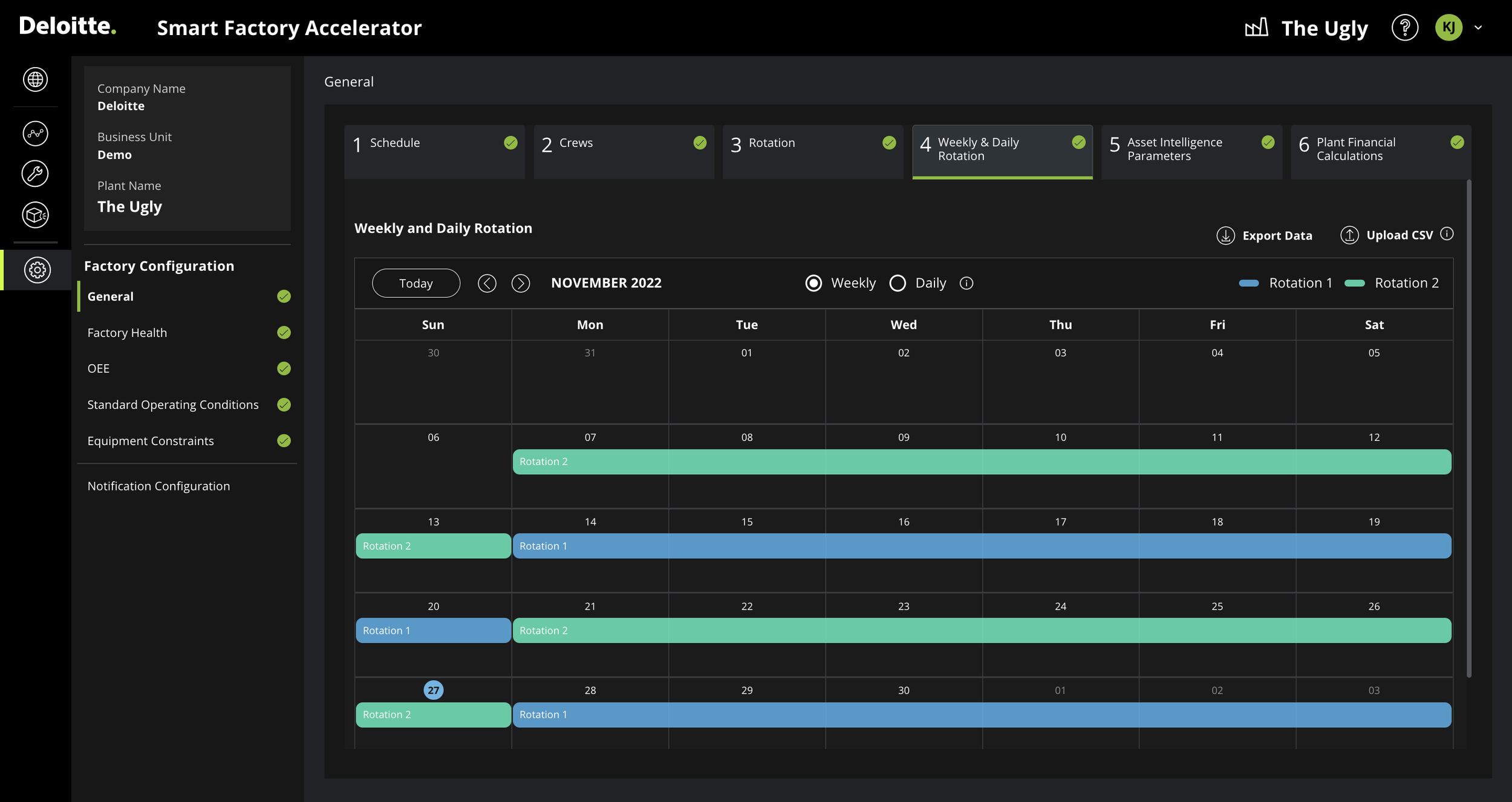The width and height of the screenshot is (1512, 802).
Task: Open the globe overview icon in sidebar
Action: point(36,79)
